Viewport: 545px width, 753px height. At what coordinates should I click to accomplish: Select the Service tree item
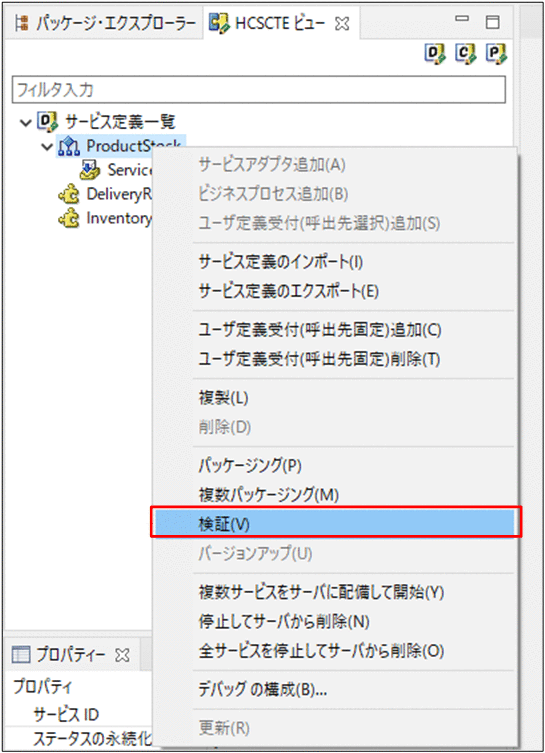pos(130,170)
